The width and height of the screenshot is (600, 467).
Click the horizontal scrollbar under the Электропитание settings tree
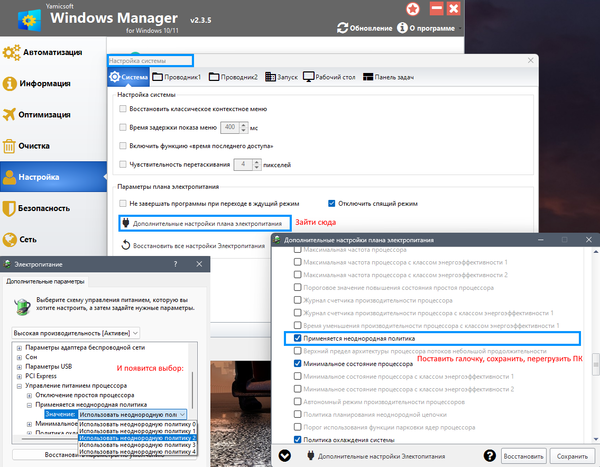click(x=50, y=438)
